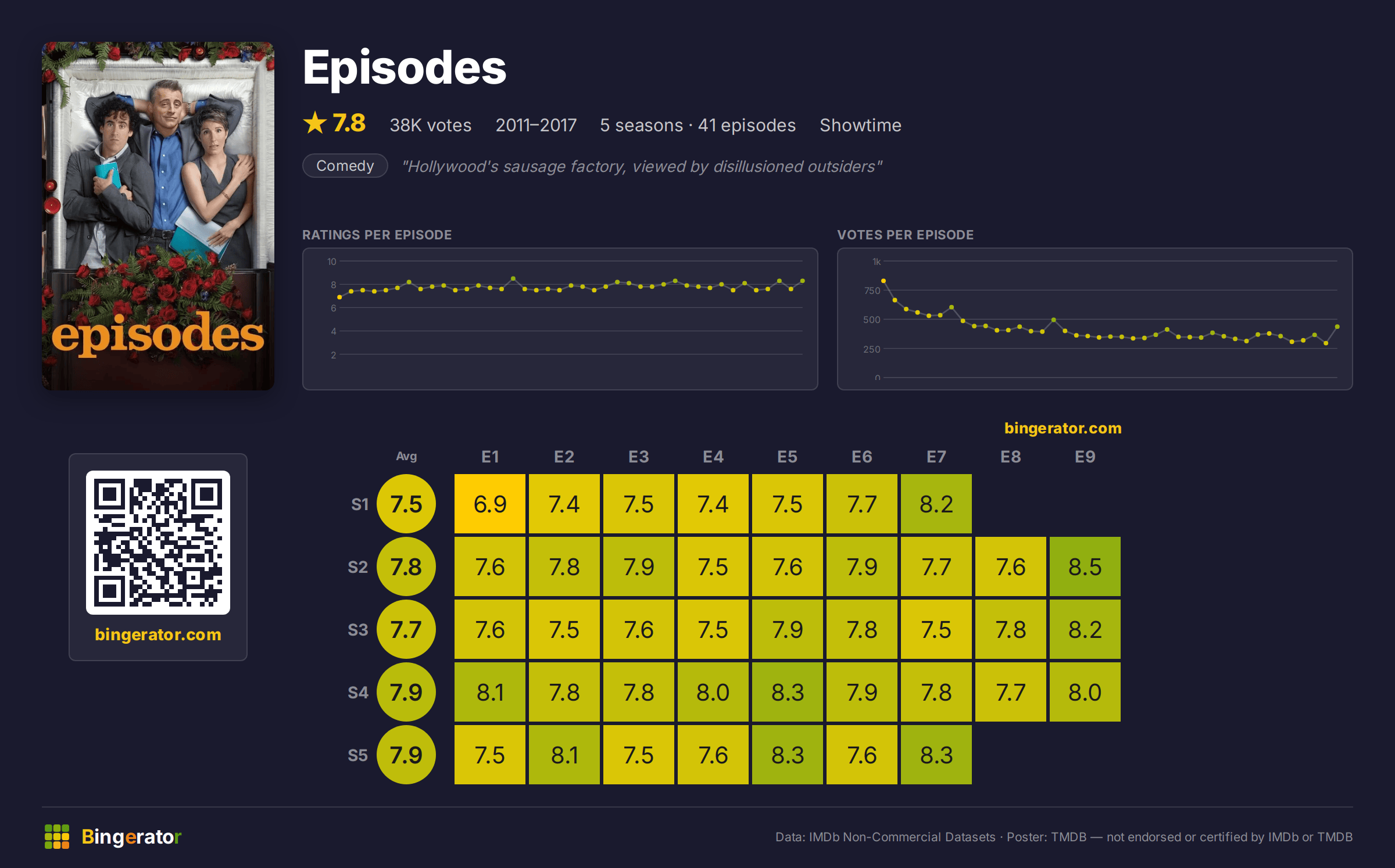
Task: Click the first point in votes chart
Action: 884,281
